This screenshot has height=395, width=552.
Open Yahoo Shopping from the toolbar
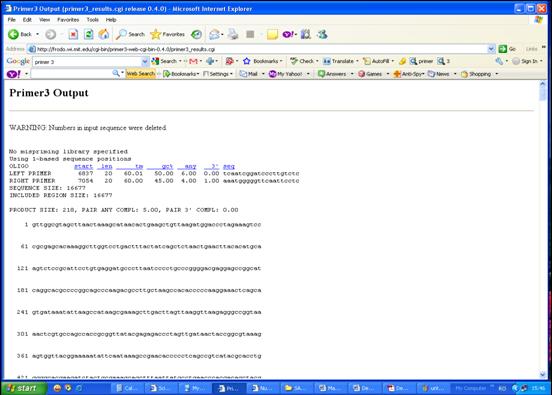(476, 74)
